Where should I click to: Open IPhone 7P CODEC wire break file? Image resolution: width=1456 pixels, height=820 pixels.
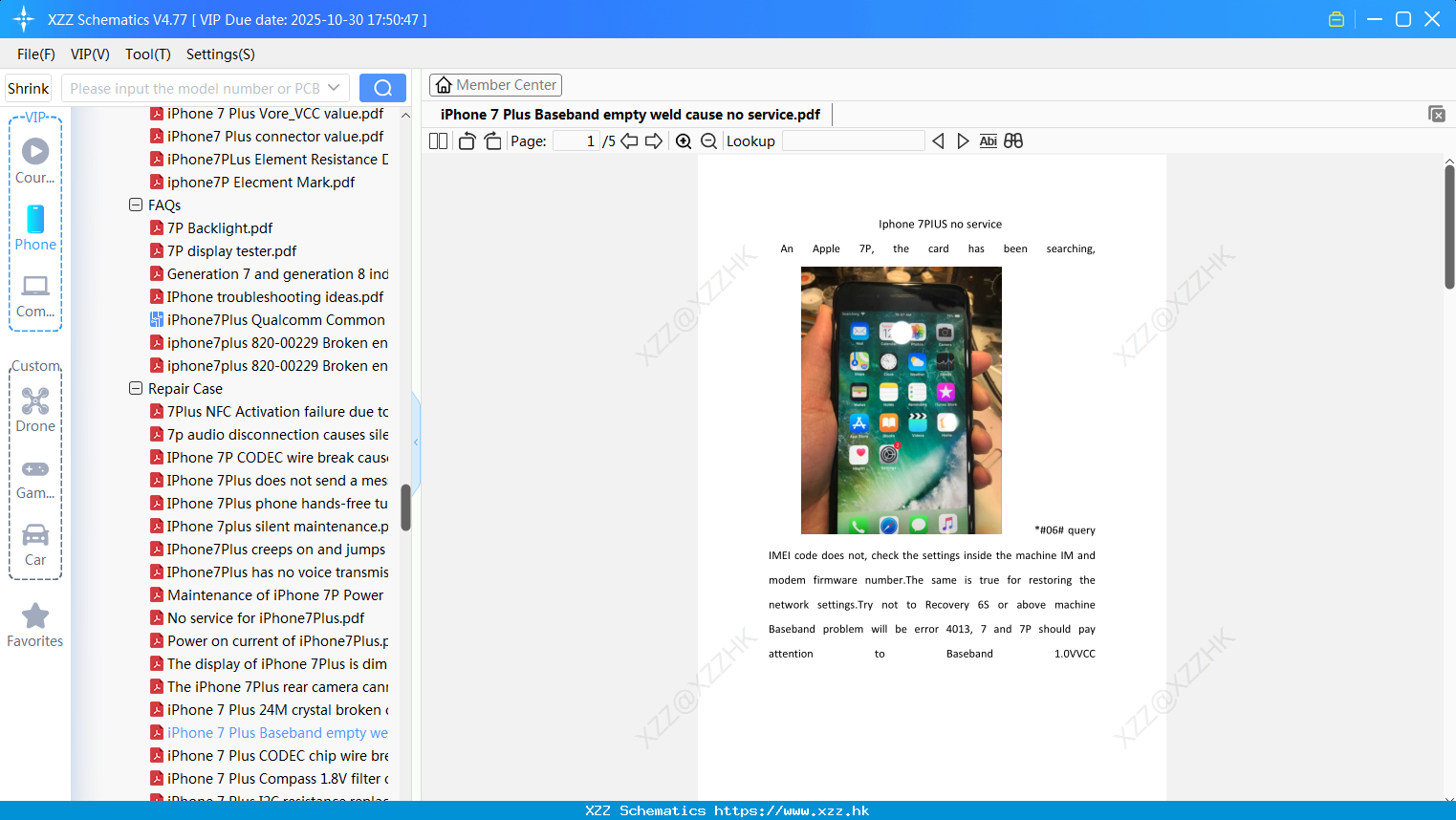click(x=270, y=458)
